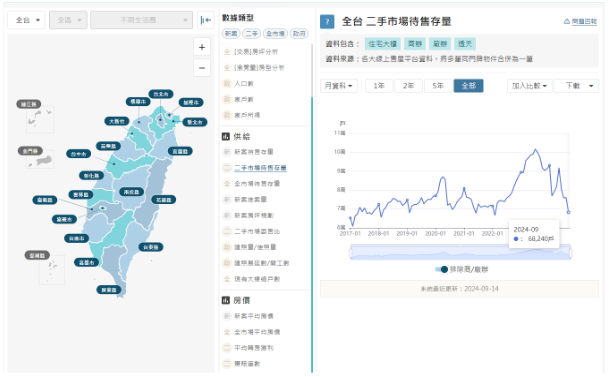This screenshot has width=609, height=377.
Task: Click the 連江縣 map label
Action: [28, 104]
